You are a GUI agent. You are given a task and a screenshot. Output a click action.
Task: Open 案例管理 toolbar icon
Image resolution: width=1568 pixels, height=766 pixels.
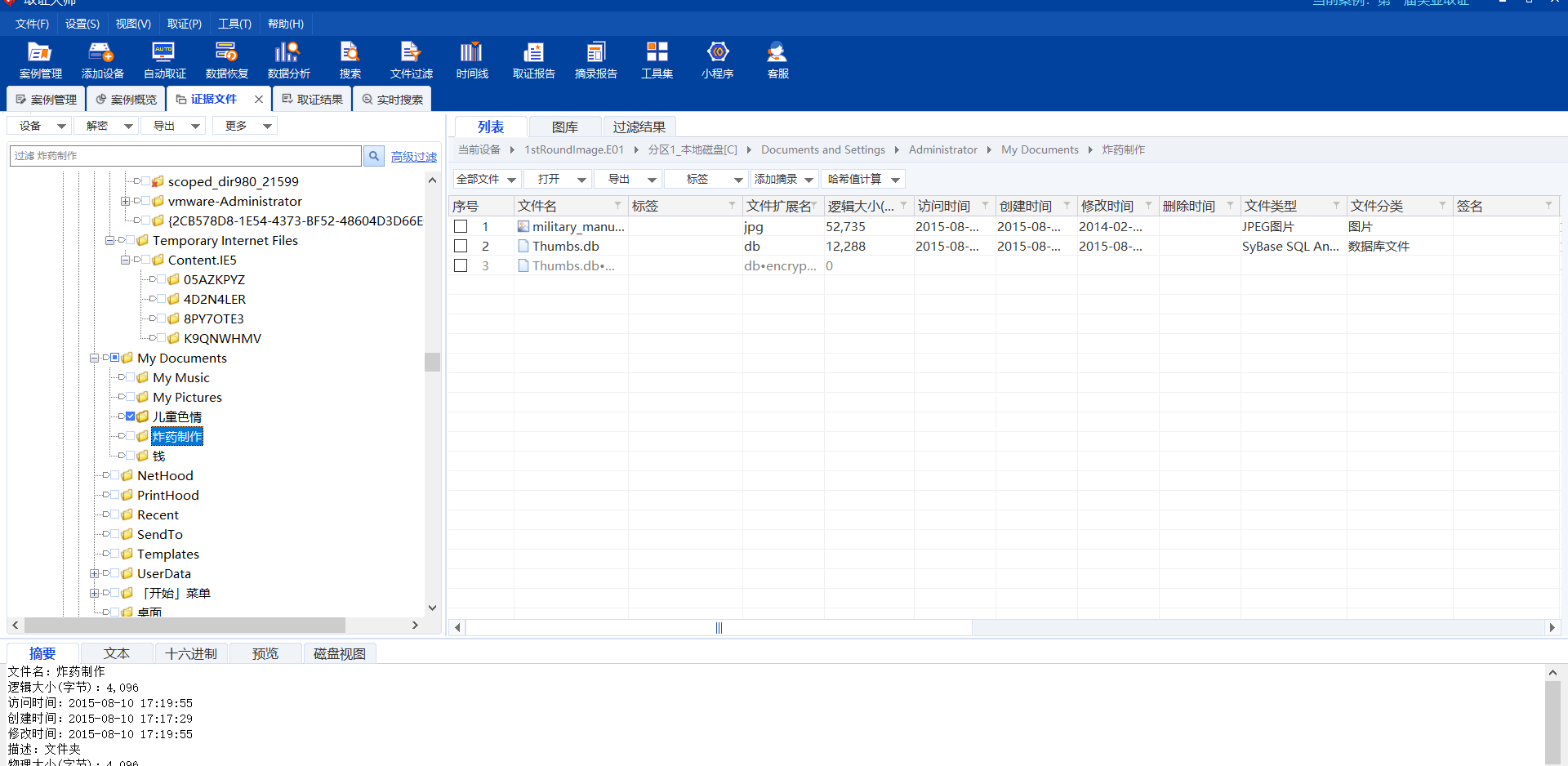pyautogui.click(x=40, y=60)
